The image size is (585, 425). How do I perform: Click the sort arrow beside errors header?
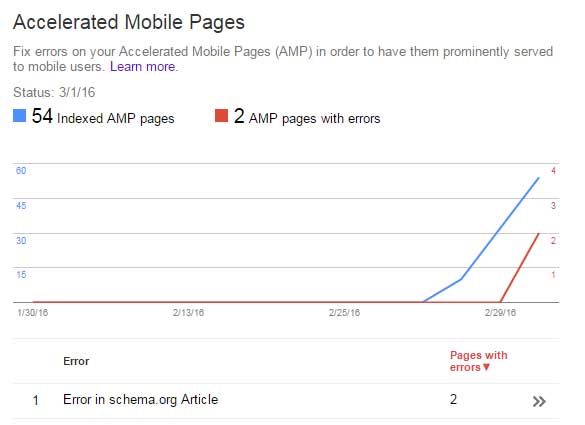pyautogui.click(x=486, y=367)
